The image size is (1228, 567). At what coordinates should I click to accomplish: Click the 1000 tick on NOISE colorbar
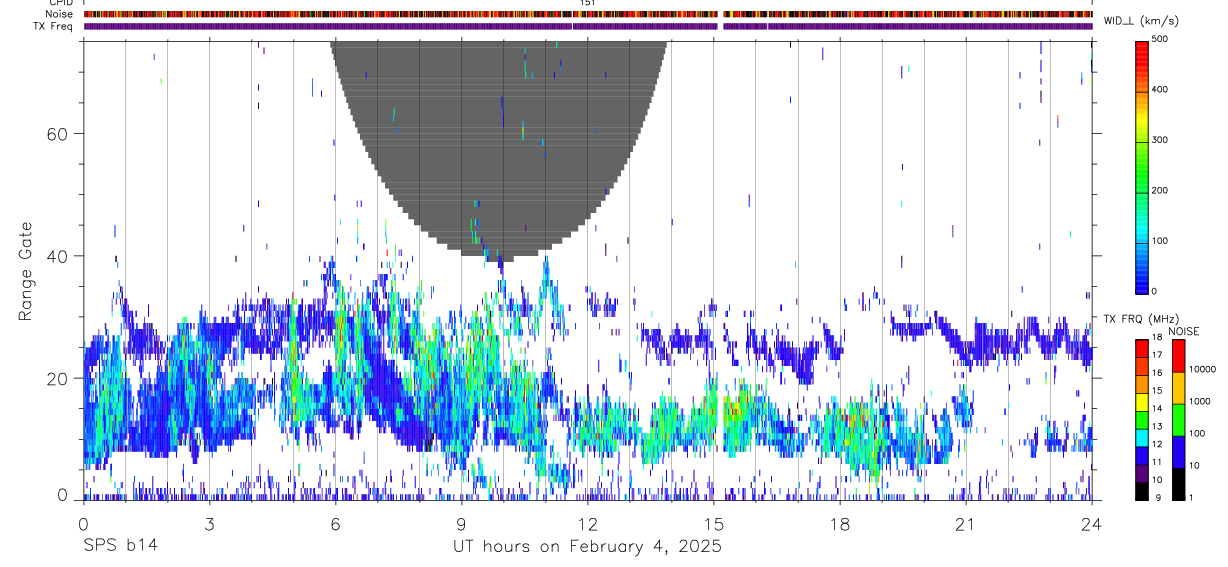(1200, 401)
